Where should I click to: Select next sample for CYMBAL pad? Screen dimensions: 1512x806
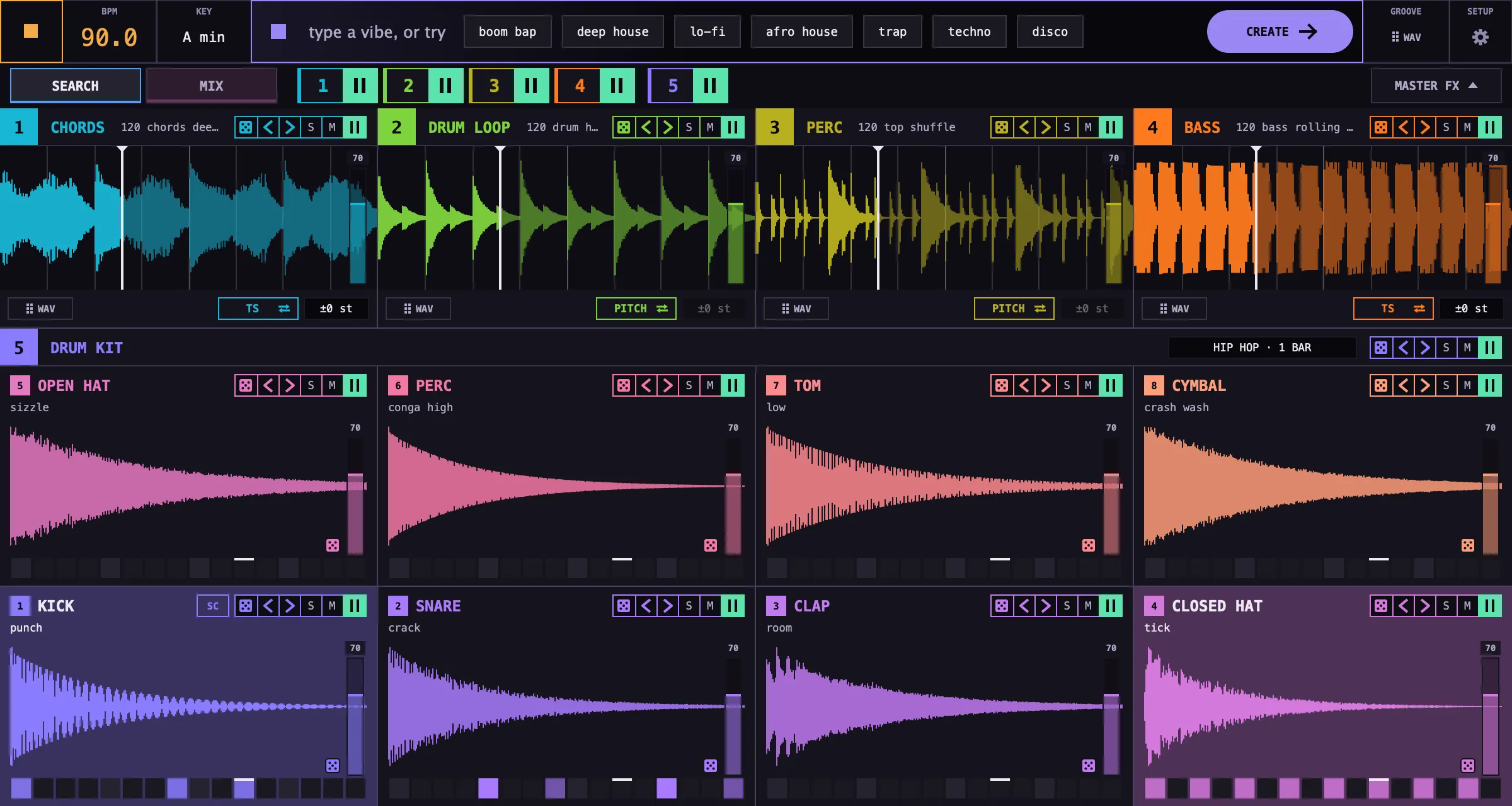coord(1425,385)
